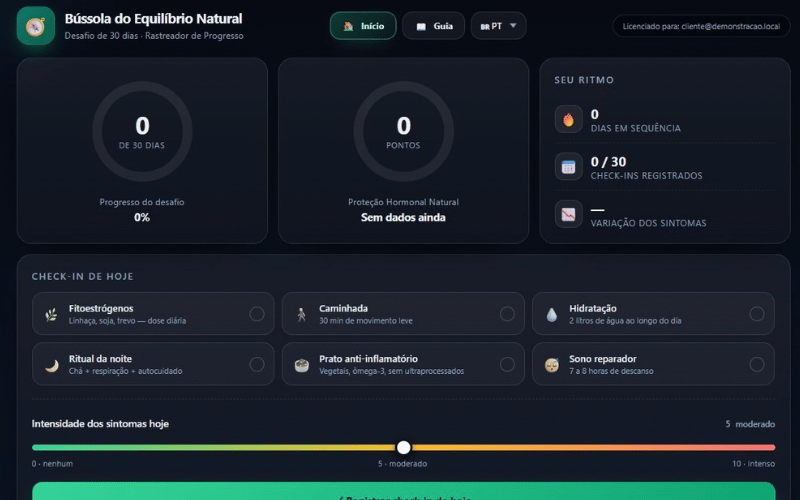Toggle Prato anti-inflamatório completion circle
The image size is (800, 500).
click(x=507, y=364)
